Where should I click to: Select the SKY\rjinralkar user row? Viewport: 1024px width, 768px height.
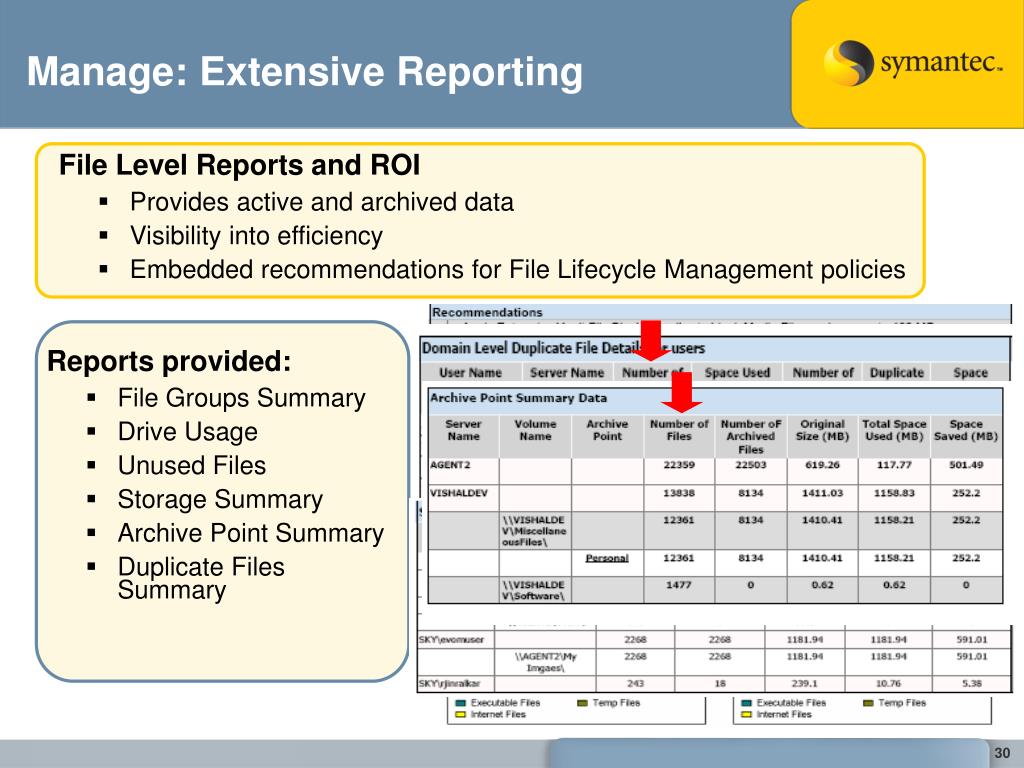click(x=713, y=684)
